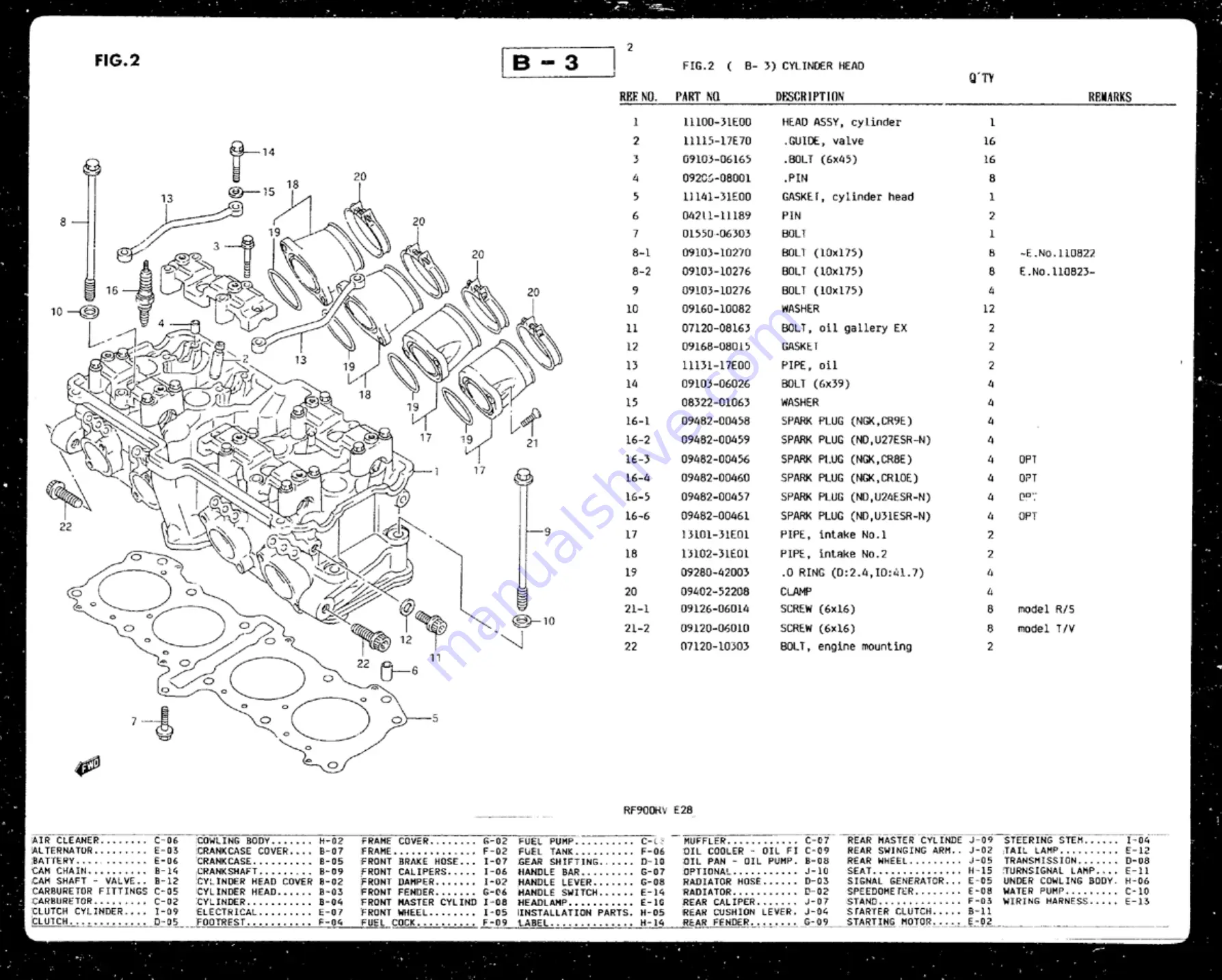
Task: Click index entry "CAM CHAIN" B-14
Action: tap(105, 871)
